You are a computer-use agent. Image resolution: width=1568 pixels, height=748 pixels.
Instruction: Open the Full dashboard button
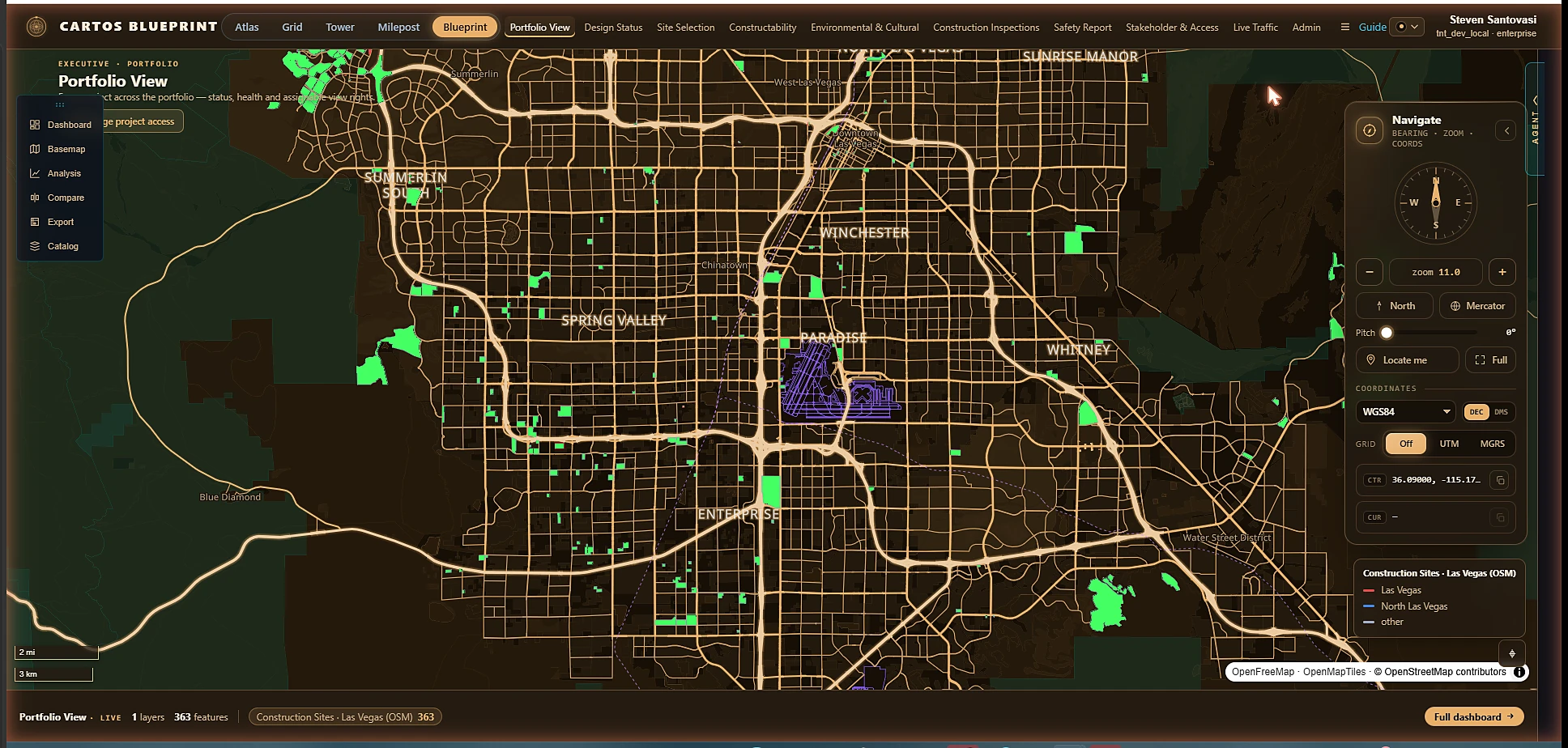1473,716
